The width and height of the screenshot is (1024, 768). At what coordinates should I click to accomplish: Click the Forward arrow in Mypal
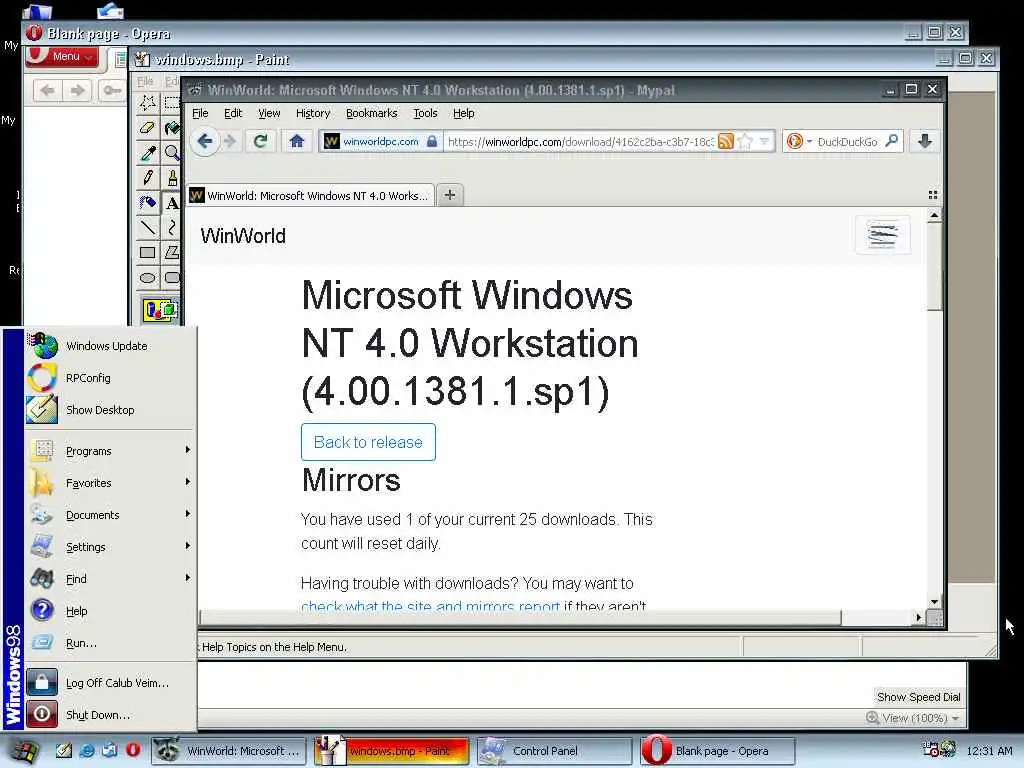(229, 141)
